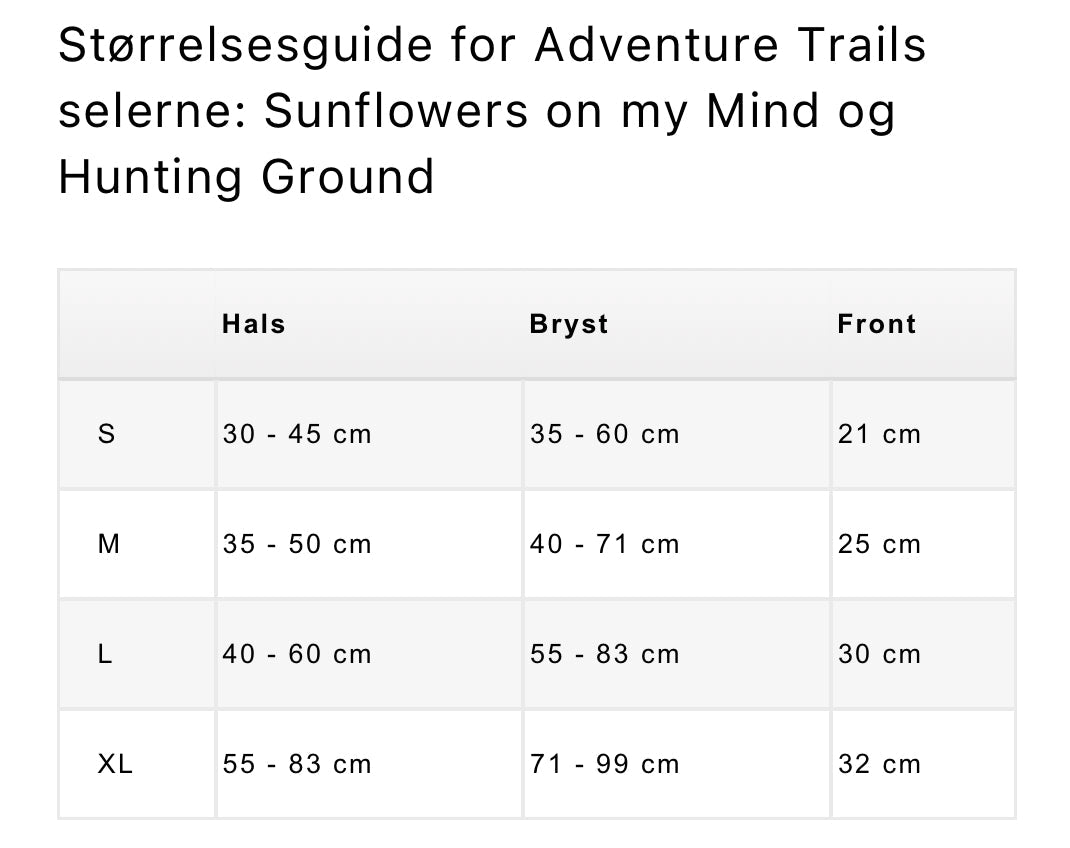Click the Hals value for size S
This screenshot has height=848, width=1070.
(x=297, y=434)
